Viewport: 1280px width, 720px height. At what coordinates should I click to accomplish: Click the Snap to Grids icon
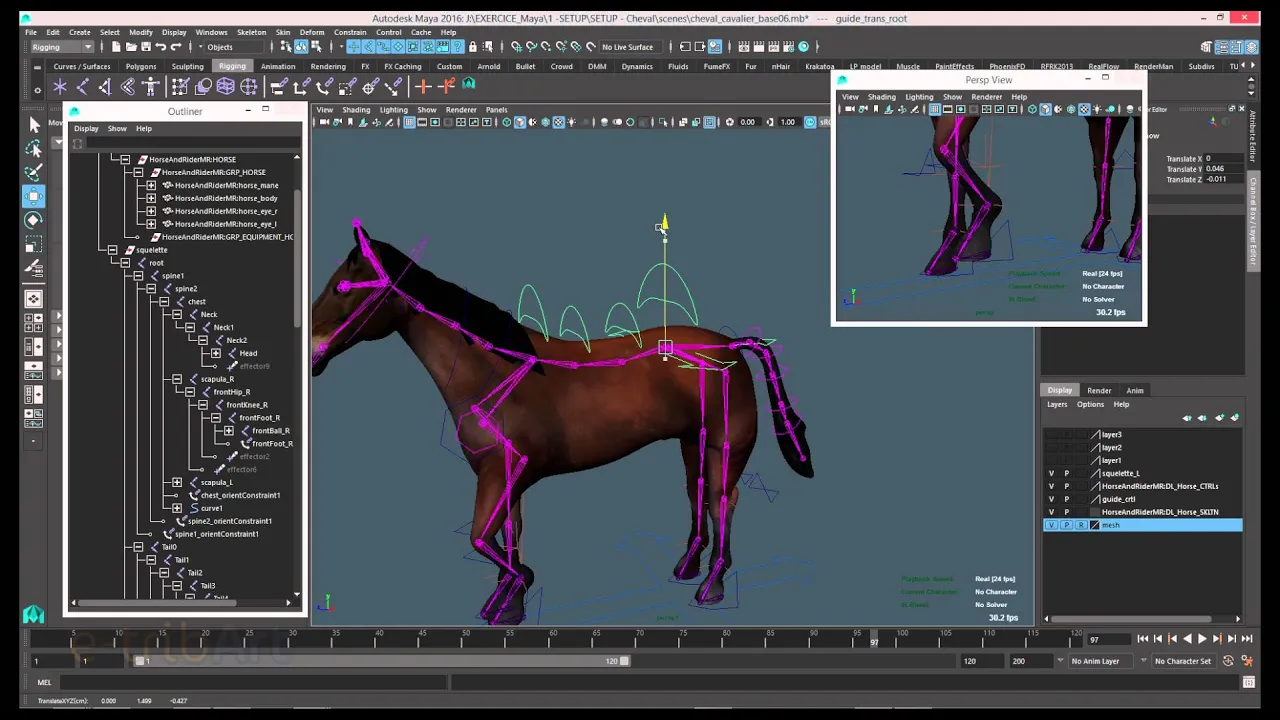516,47
